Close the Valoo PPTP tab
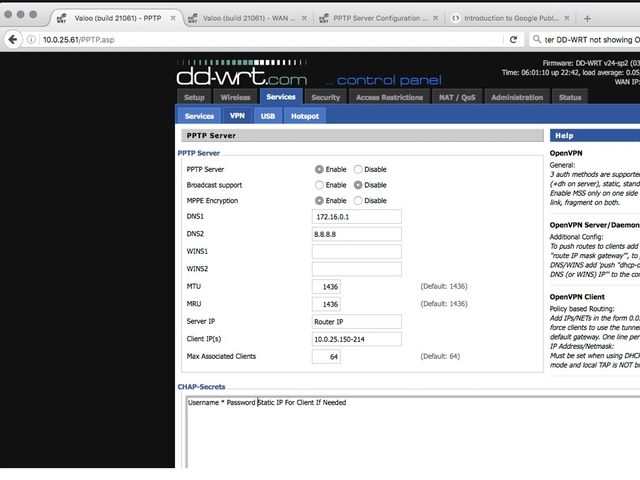The width and height of the screenshot is (640, 480). [173, 18]
